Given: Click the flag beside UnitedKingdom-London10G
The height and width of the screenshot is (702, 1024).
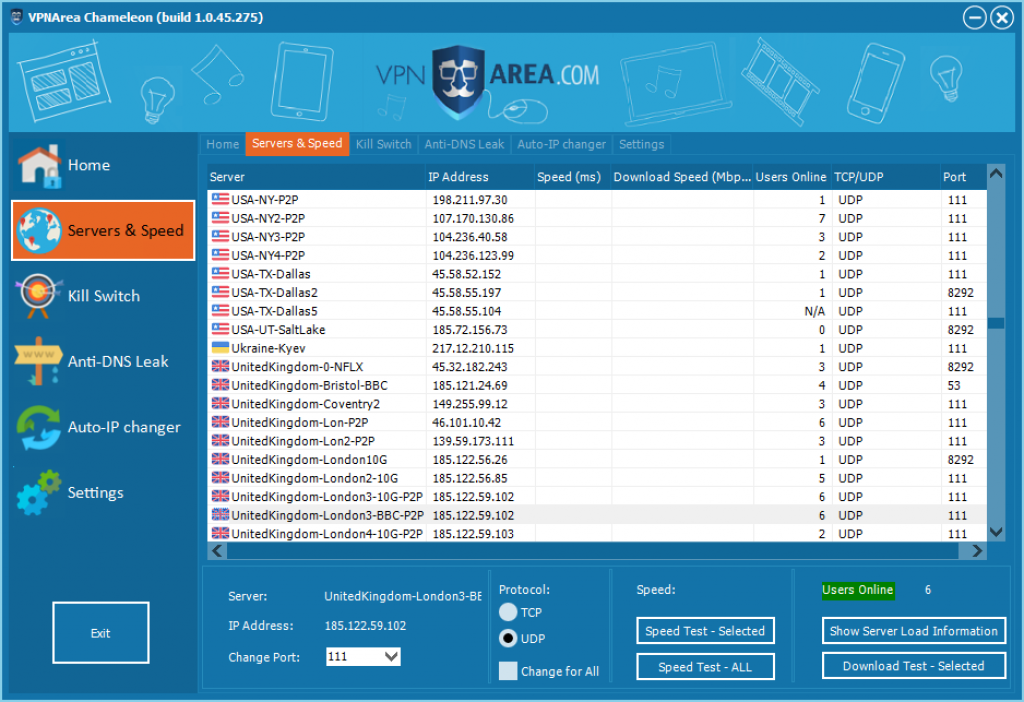Looking at the screenshot, I should [220, 459].
